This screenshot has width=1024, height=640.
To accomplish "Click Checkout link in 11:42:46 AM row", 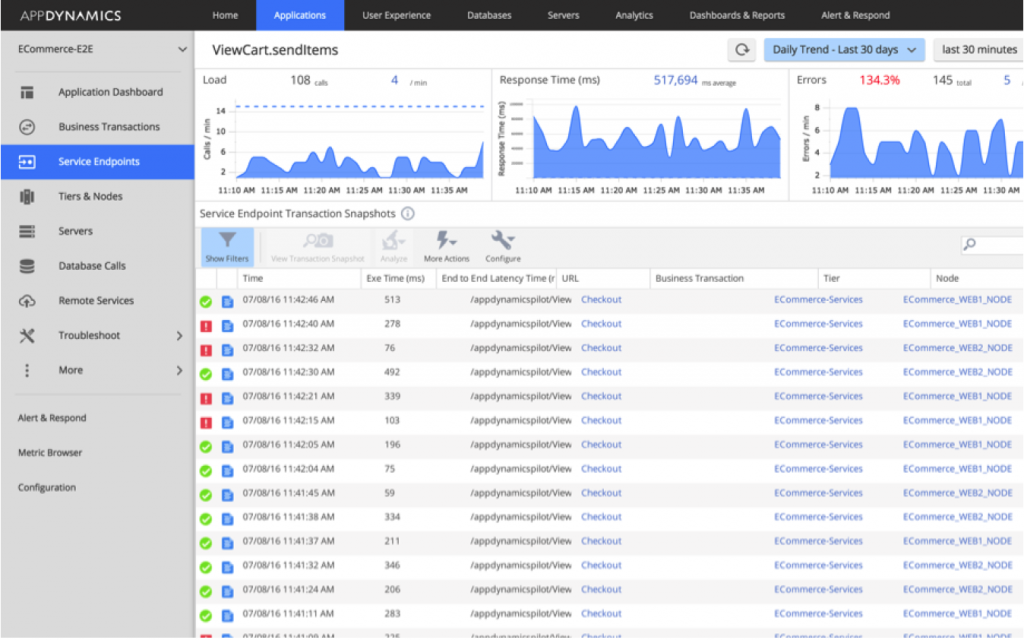I will 601,300.
